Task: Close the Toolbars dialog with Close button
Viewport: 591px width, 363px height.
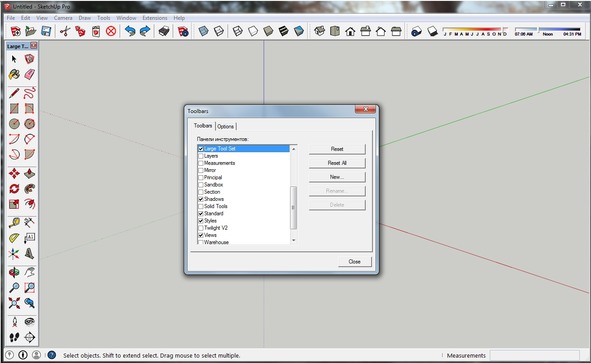Action: point(354,262)
